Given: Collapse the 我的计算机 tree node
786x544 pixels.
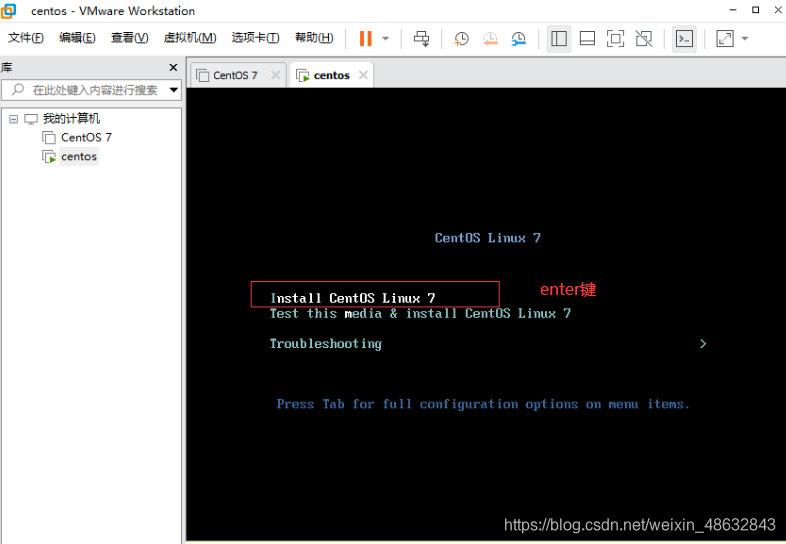Looking at the screenshot, I should [14, 119].
